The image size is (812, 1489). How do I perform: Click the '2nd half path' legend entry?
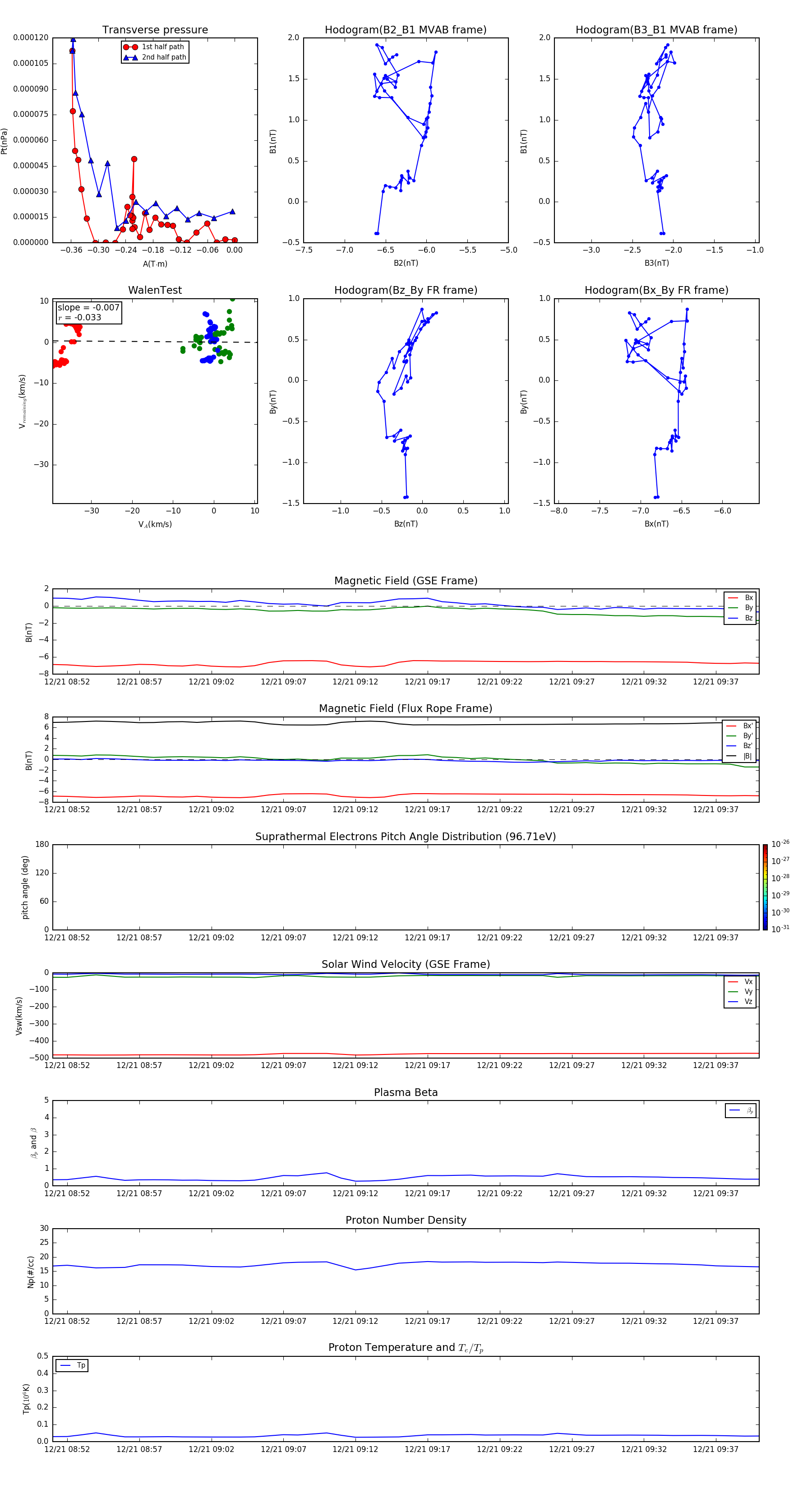155,57
